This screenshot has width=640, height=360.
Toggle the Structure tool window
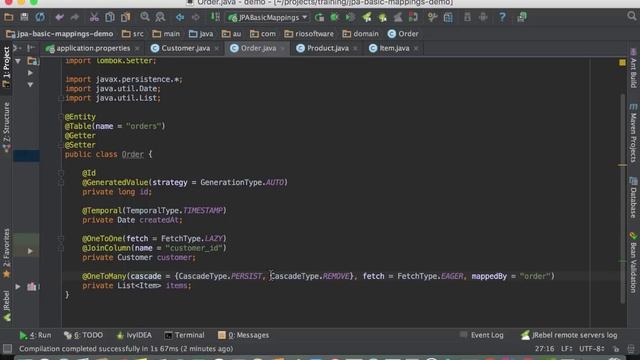tap(6, 127)
